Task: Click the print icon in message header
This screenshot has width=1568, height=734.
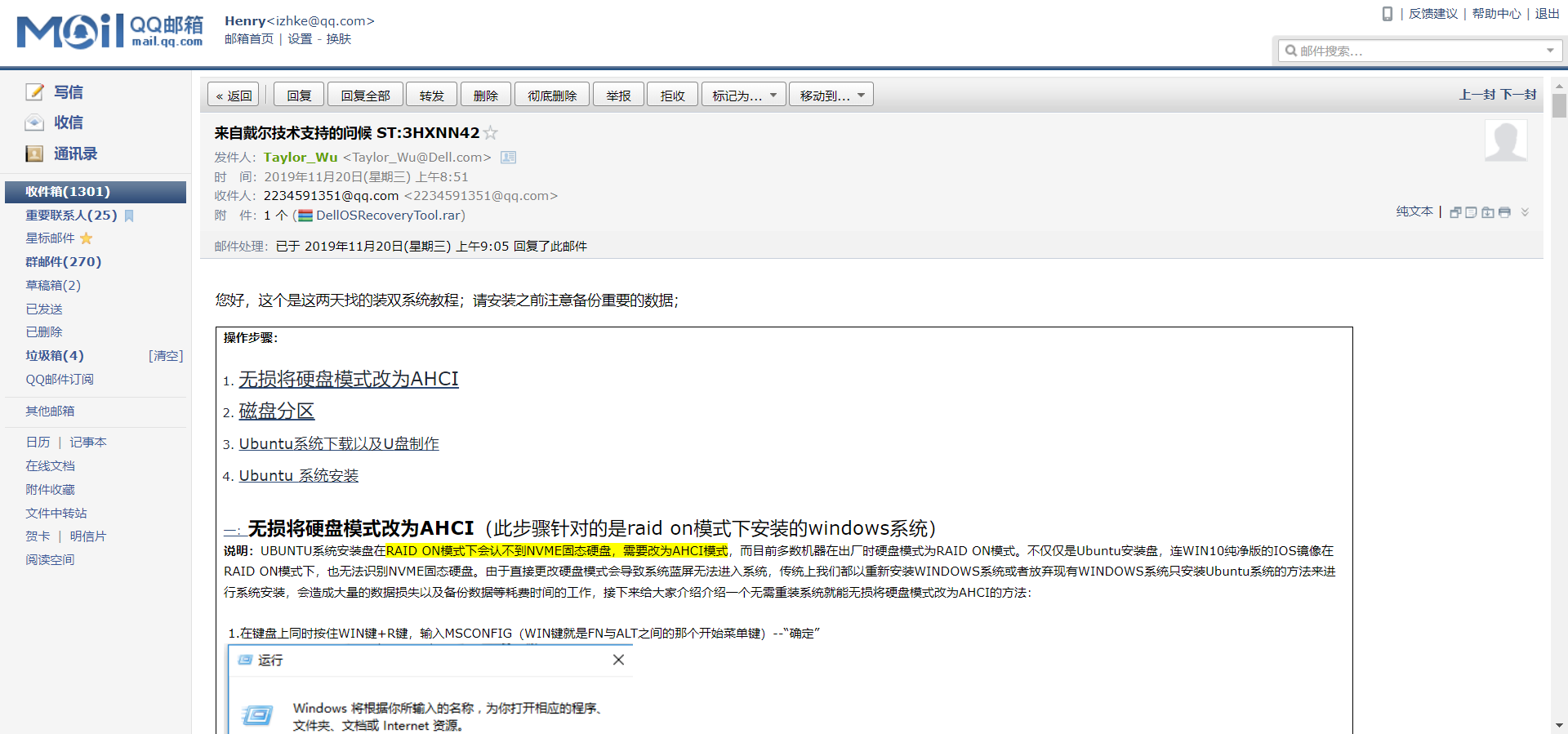Action: [x=1504, y=212]
